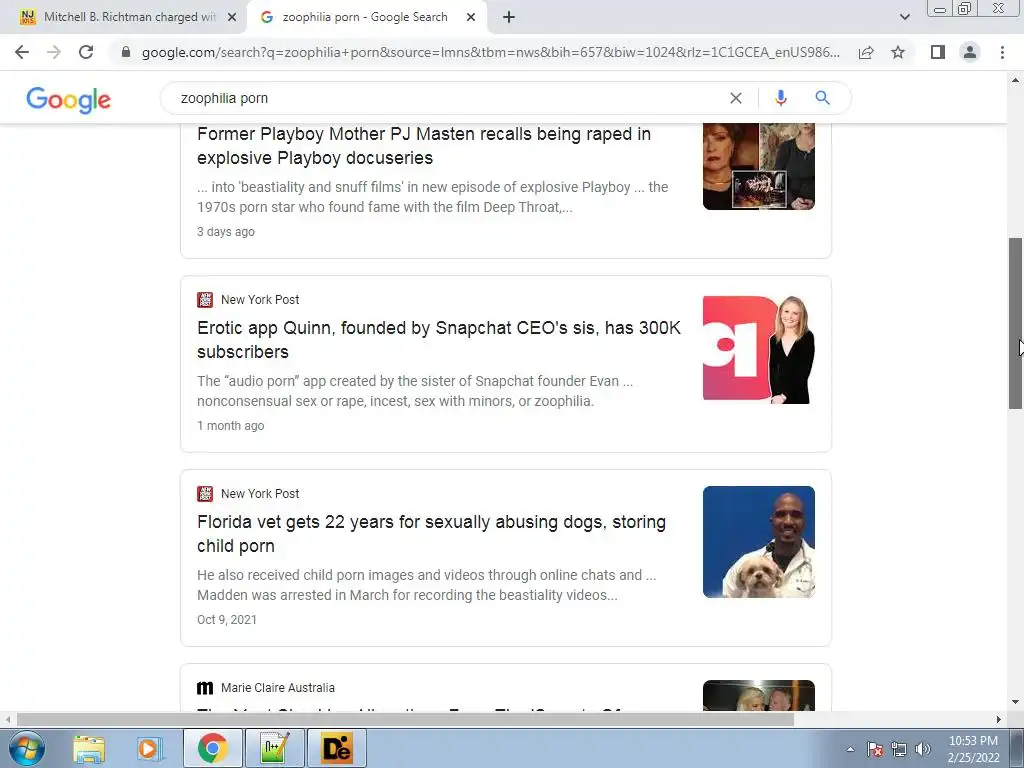Click the forward navigation arrow

[x=54, y=52]
